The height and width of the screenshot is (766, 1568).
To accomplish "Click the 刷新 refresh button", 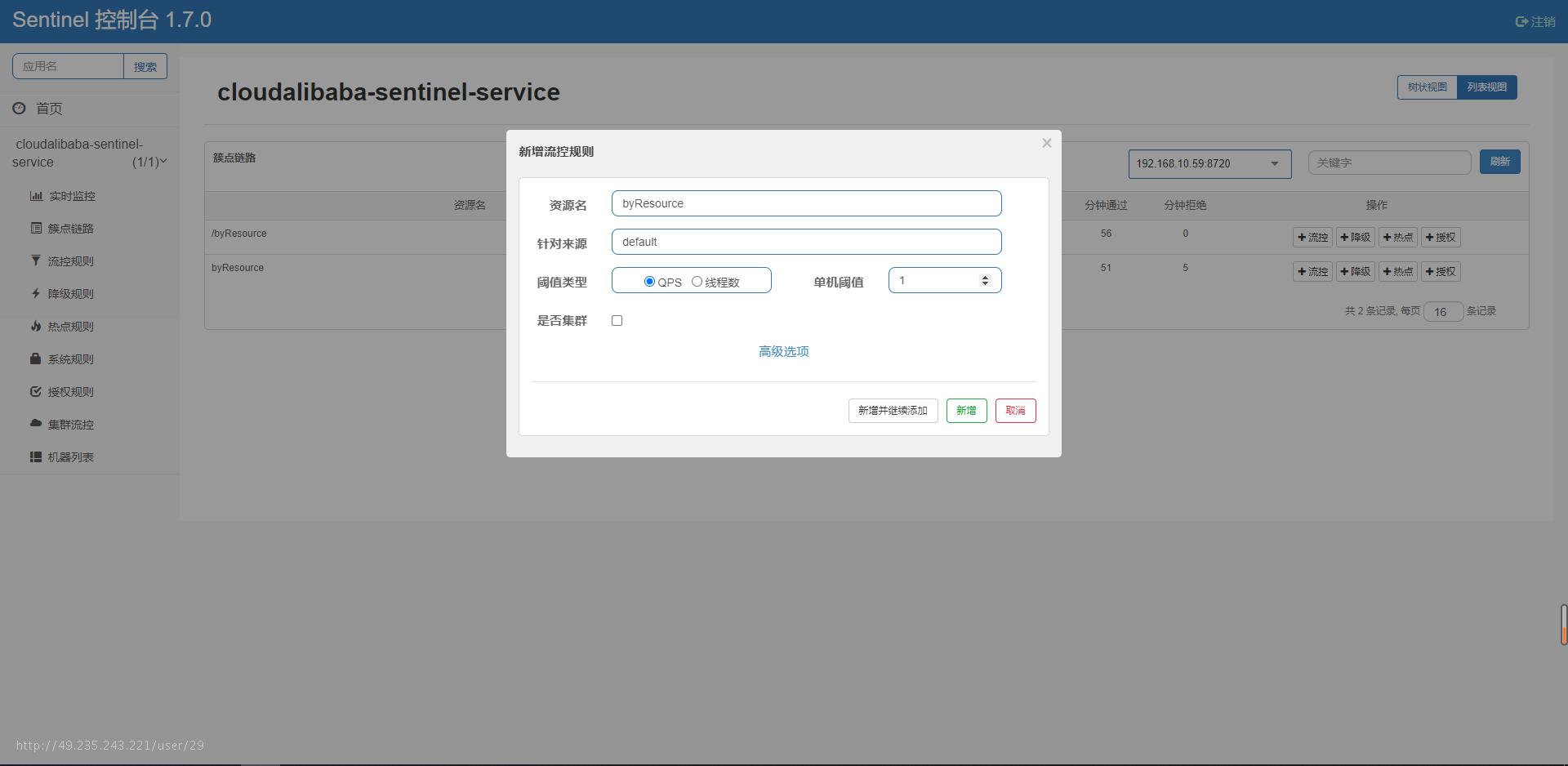I will [x=1499, y=162].
